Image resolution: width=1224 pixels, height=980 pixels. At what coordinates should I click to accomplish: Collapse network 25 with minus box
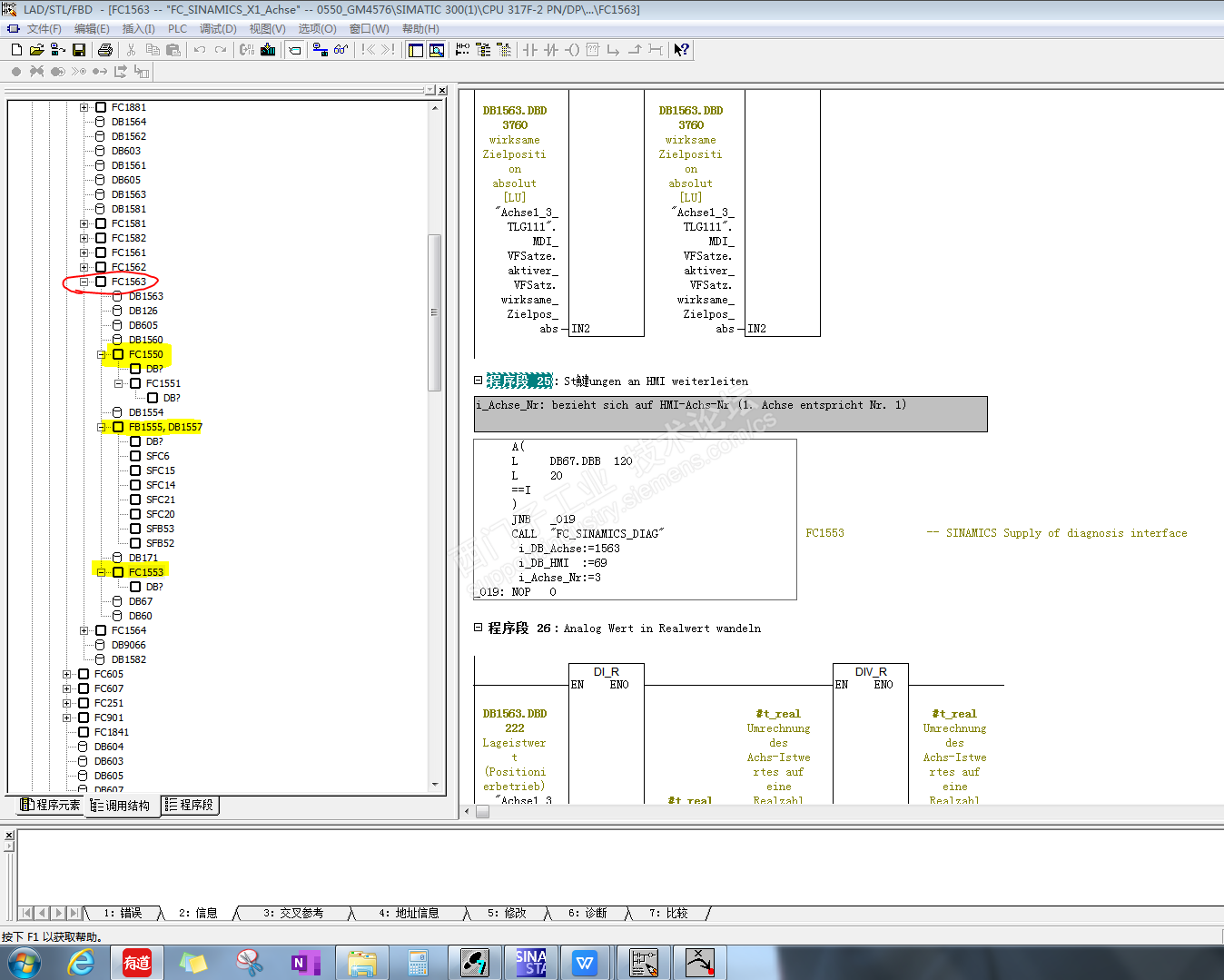(x=479, y=381)
